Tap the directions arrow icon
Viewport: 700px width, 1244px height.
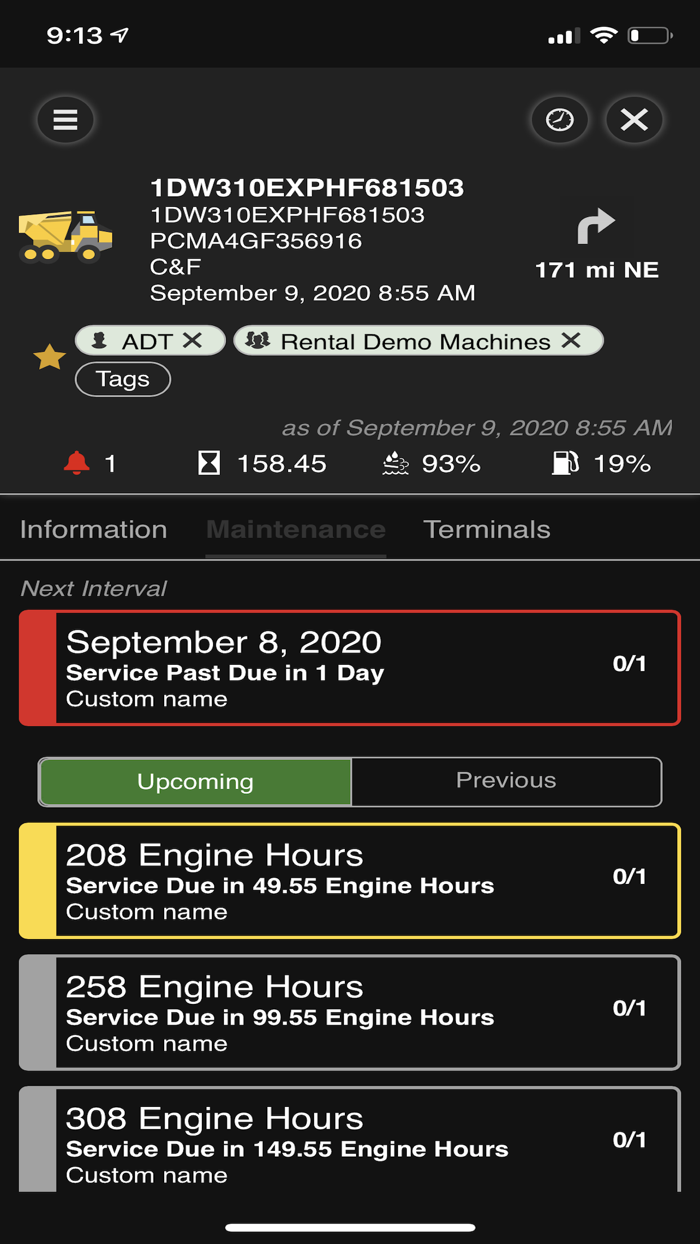[596, 227]
